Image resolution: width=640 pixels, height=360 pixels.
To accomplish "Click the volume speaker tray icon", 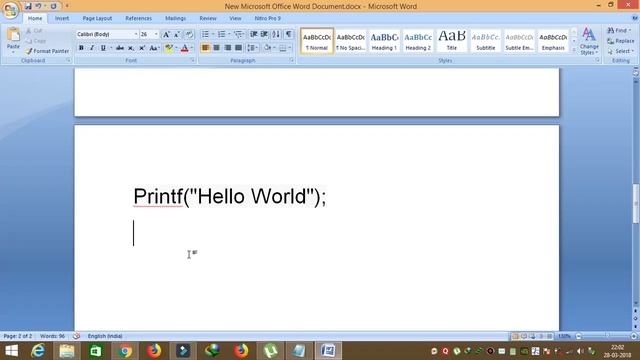I will (x=580, y=351).
